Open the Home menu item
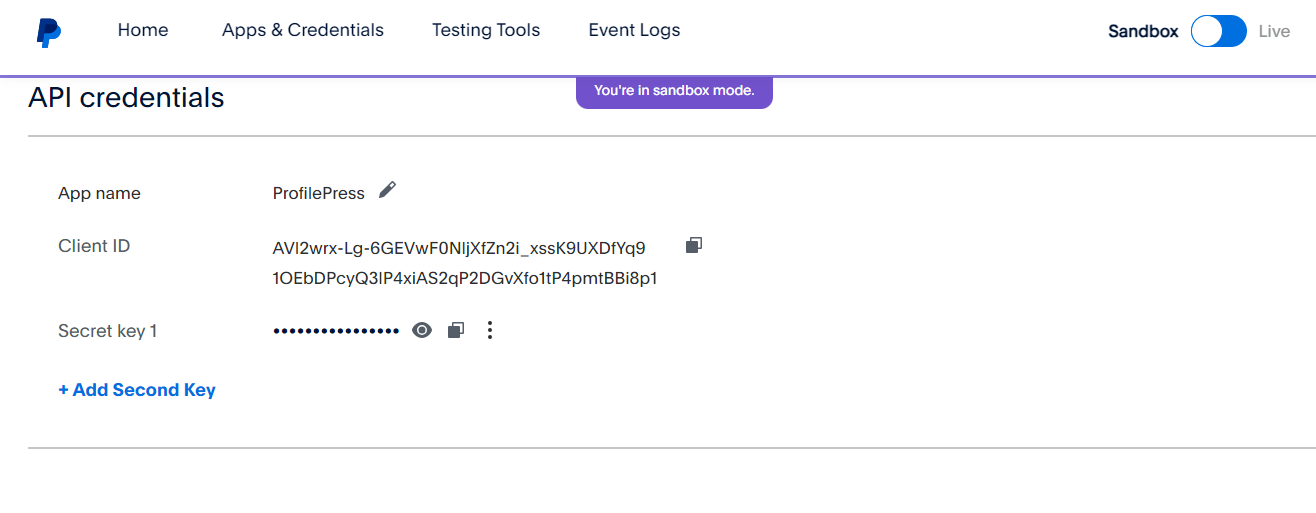 tap(143, 30)
